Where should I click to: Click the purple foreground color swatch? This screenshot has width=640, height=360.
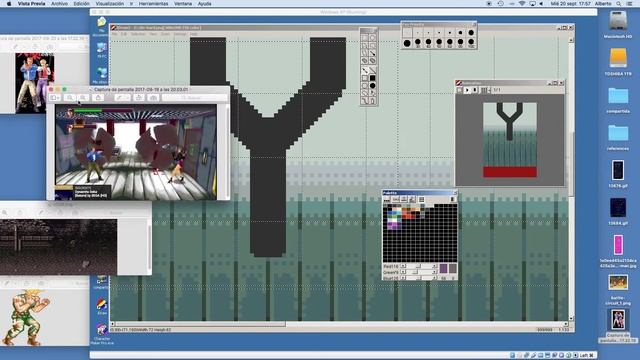tap(443, 268)
